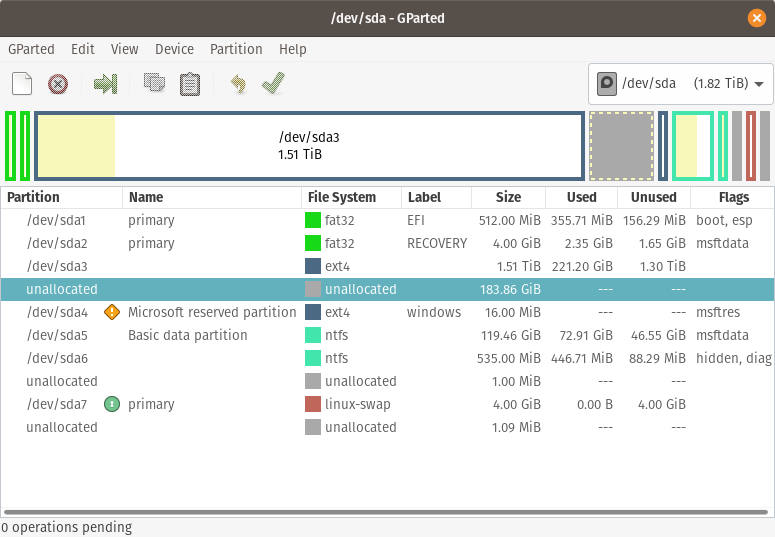Sort by the Used column header
The width and height of the screenshot is (775, 537).
click(x=582, y=197)
